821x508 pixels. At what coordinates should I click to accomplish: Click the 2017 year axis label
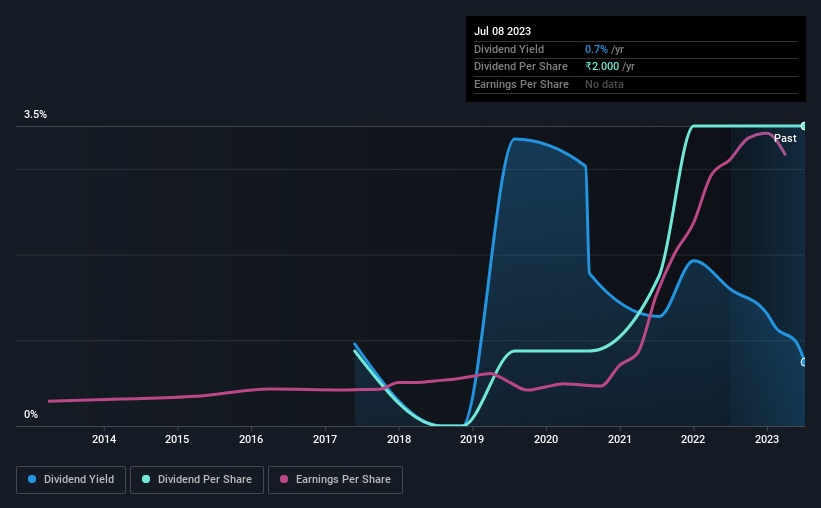coord(325,439)
